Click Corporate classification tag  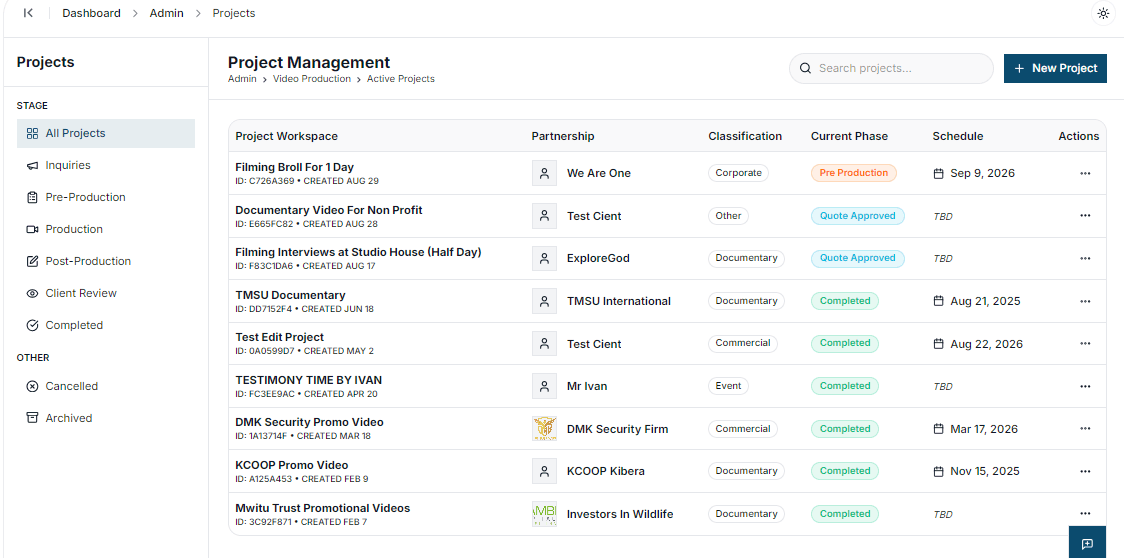[738, 173]
